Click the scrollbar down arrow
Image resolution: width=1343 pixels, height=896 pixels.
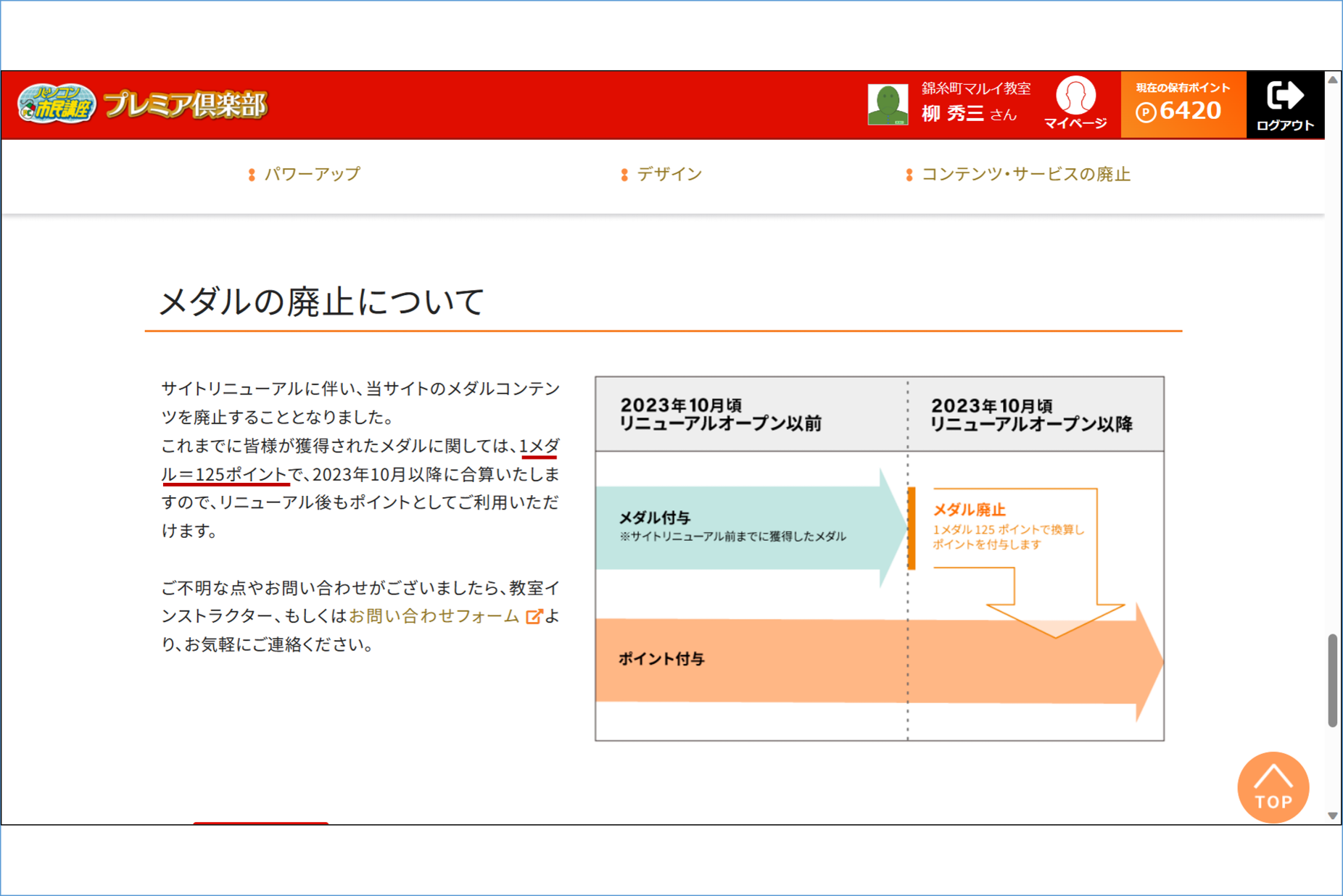(x=1333, y=816)
